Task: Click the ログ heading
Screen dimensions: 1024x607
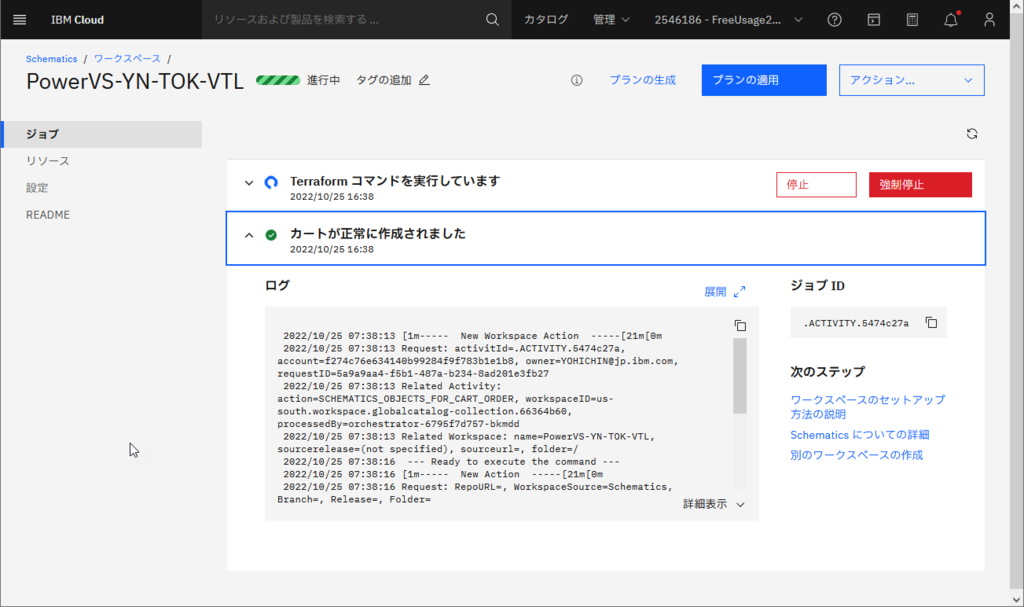Action: pyautogui.click(x=277, y=286)
